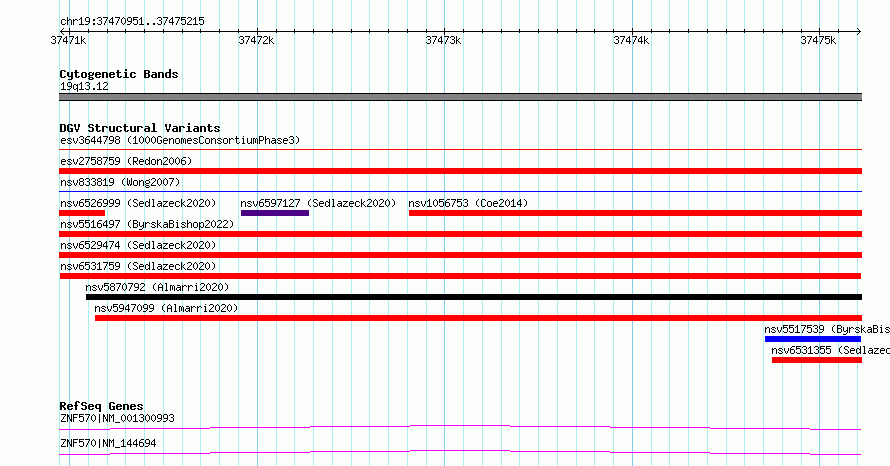Select the blue nsv5517539 variant bar
The image size is (890, 466).
[x=813, y=339]
